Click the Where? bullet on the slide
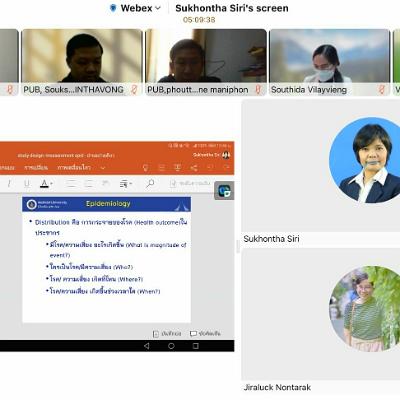400x400 pixels. (94, 279)
